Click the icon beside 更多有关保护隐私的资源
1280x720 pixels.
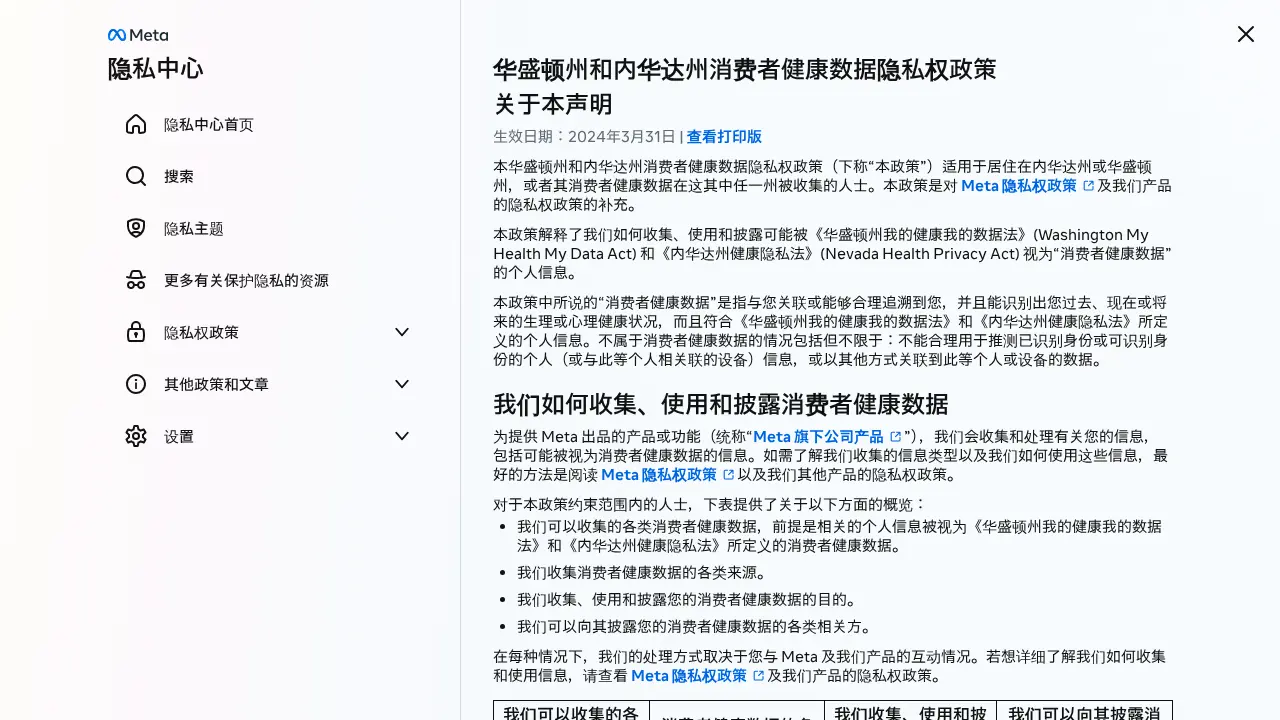pyautogui.click(x=136, y=280)
